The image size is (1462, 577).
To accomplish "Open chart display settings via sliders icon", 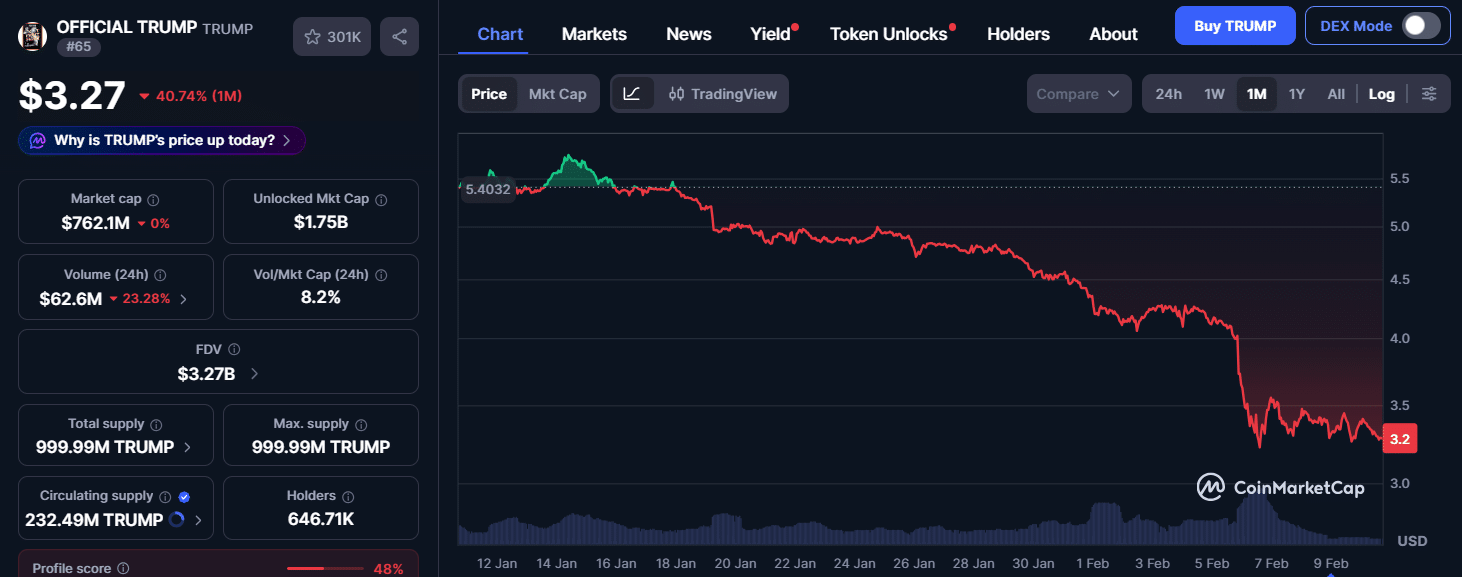I will tap(1429, 93).
